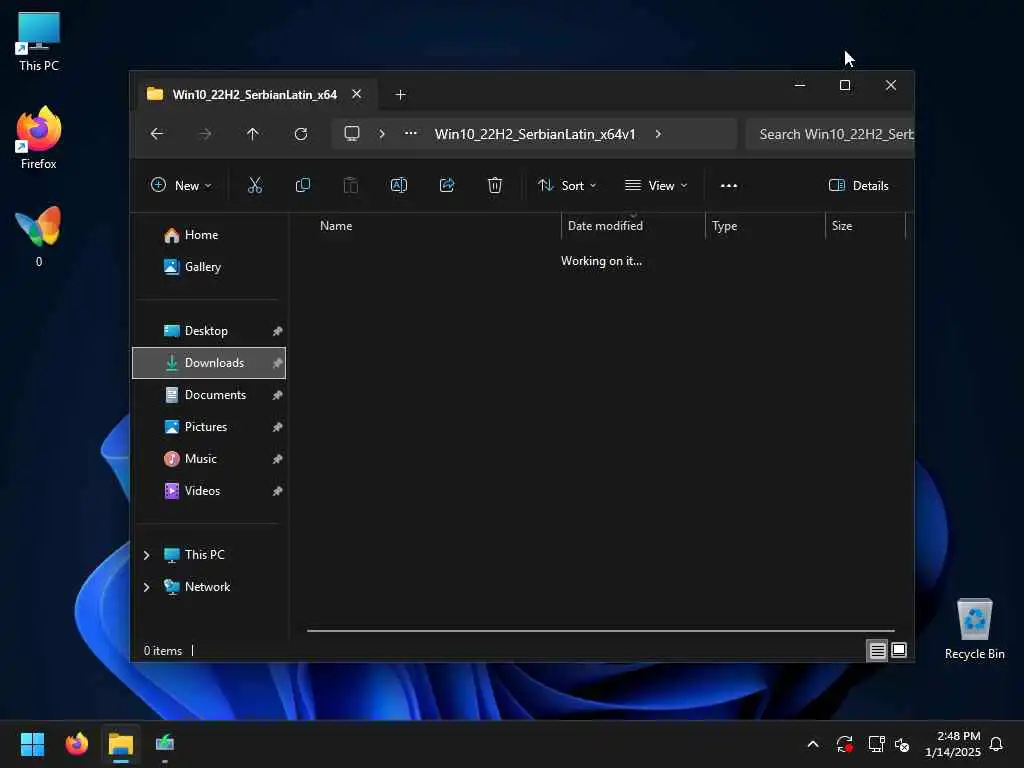The image size is (1024, 768).
Task: Open the colorful butterfly desktop icon labeled 0
Action: click(x=39, y=236)
